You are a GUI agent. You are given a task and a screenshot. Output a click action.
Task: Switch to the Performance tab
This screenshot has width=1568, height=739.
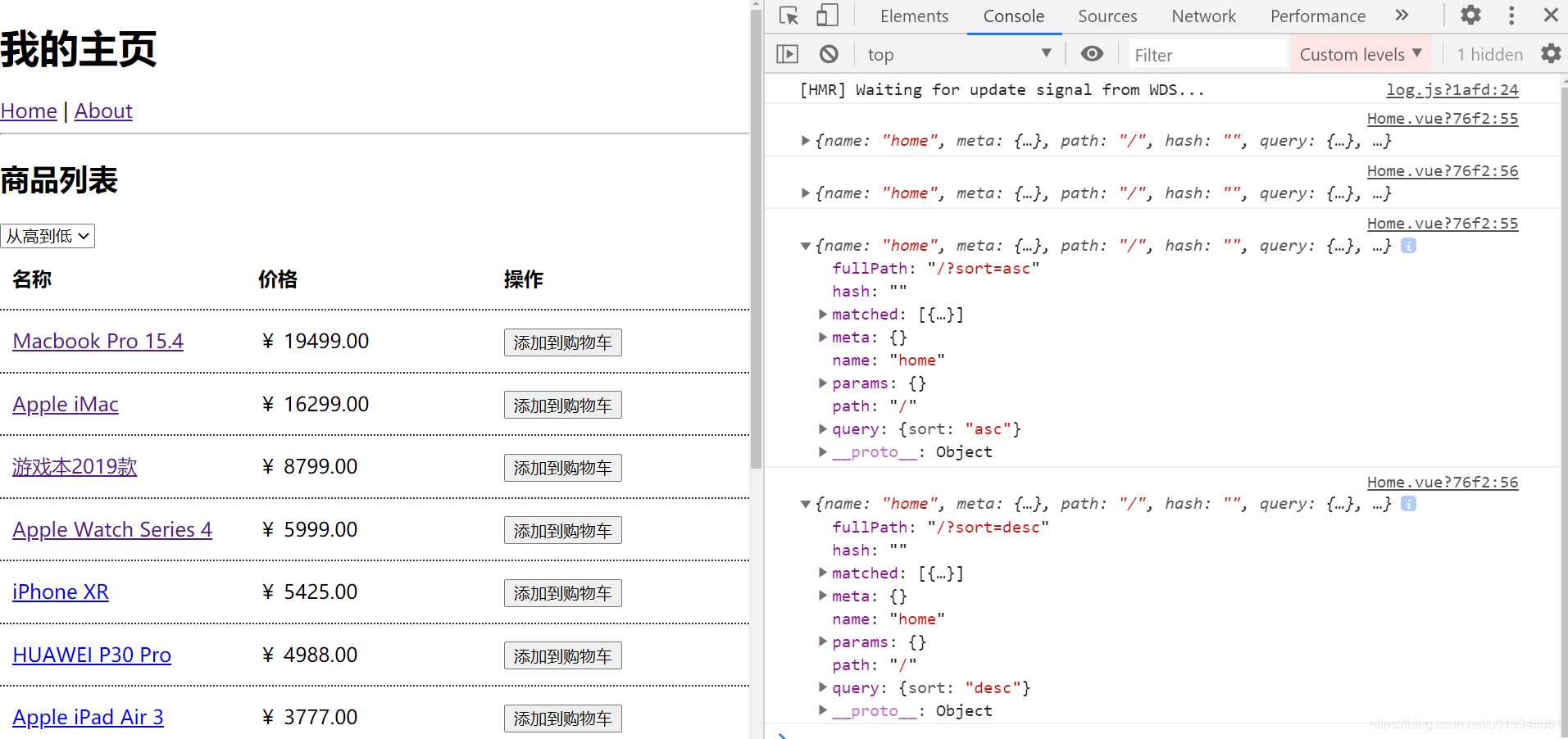pyautogui.click(x=1318, y=16)
